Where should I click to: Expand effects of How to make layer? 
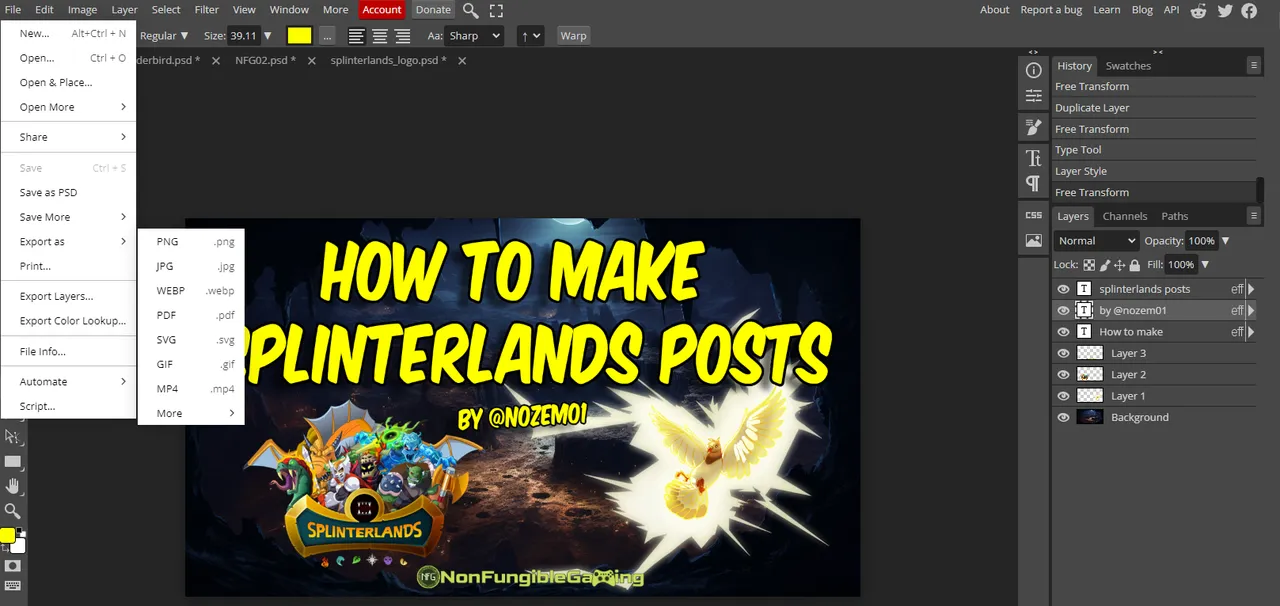[1251, 332]
